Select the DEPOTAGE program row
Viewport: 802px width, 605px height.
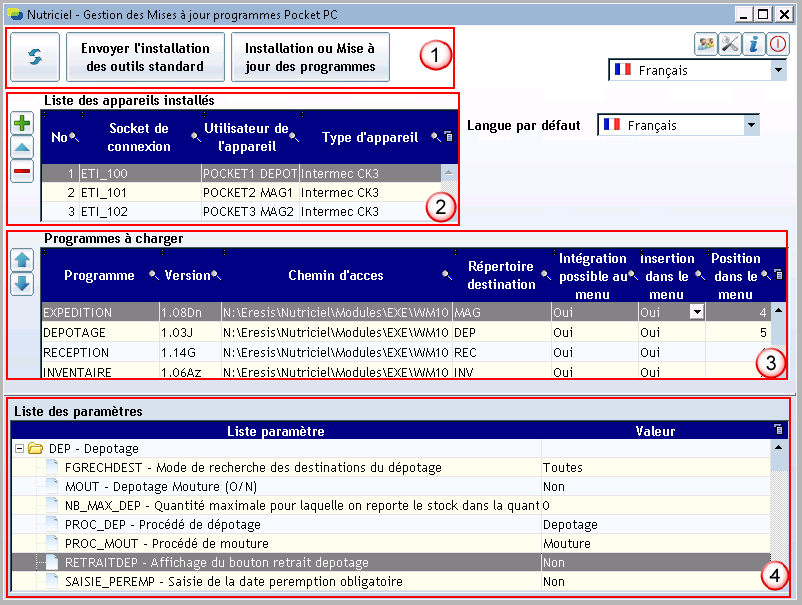[406, 332]
